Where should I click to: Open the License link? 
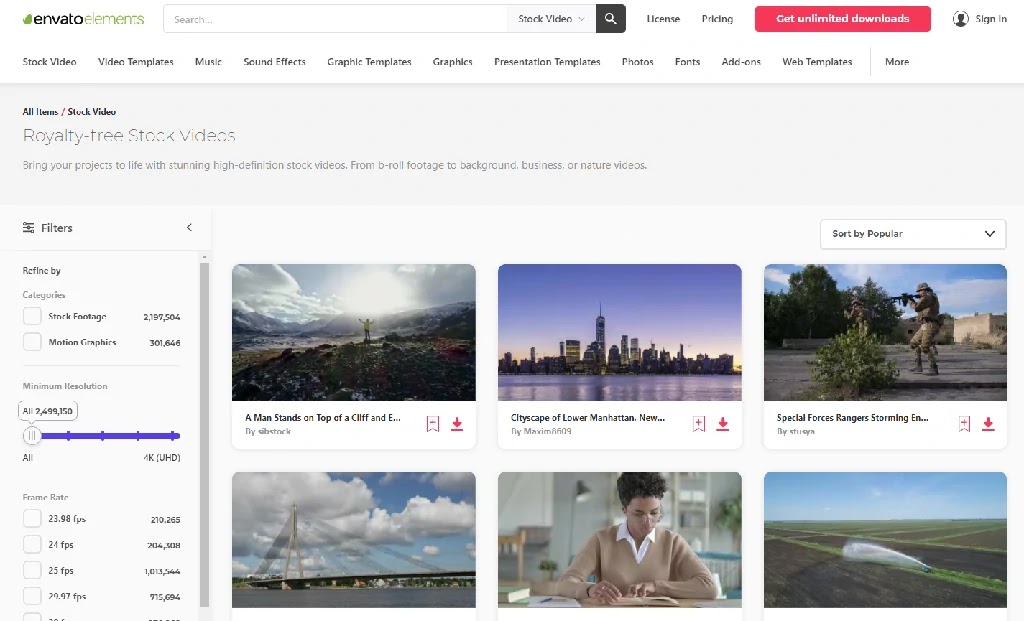coord(663,19)
